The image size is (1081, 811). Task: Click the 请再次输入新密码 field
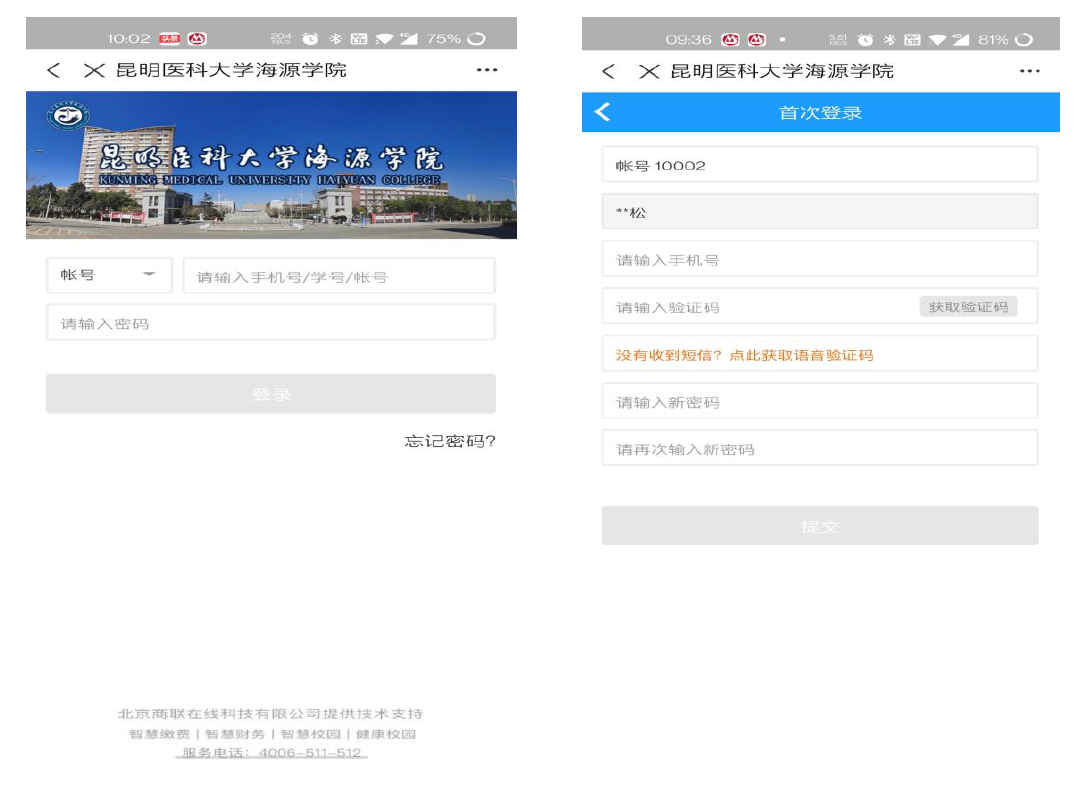pyautogui.click(x=819, y=449)
